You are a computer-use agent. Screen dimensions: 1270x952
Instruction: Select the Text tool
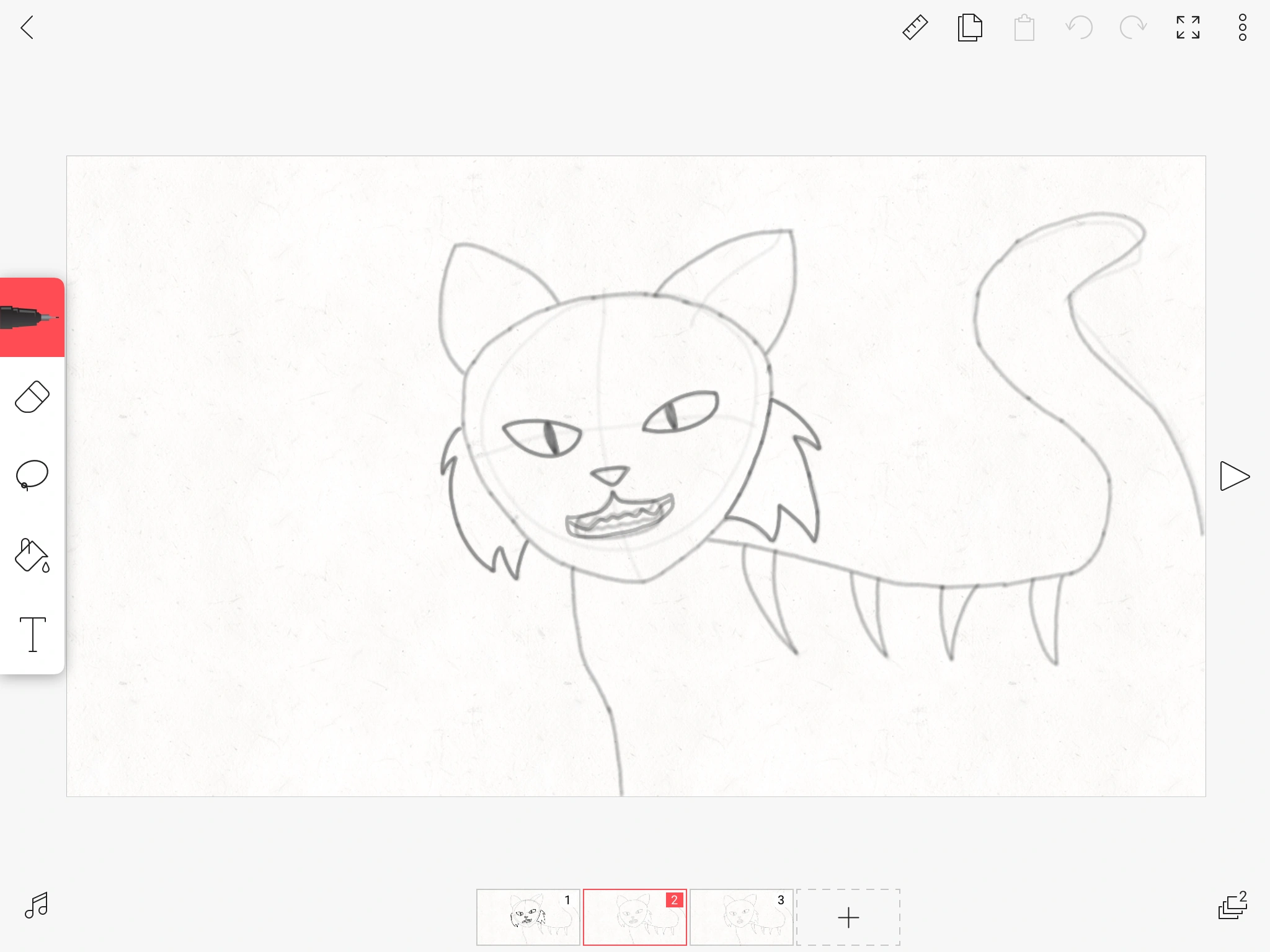(x=33, y=634)
